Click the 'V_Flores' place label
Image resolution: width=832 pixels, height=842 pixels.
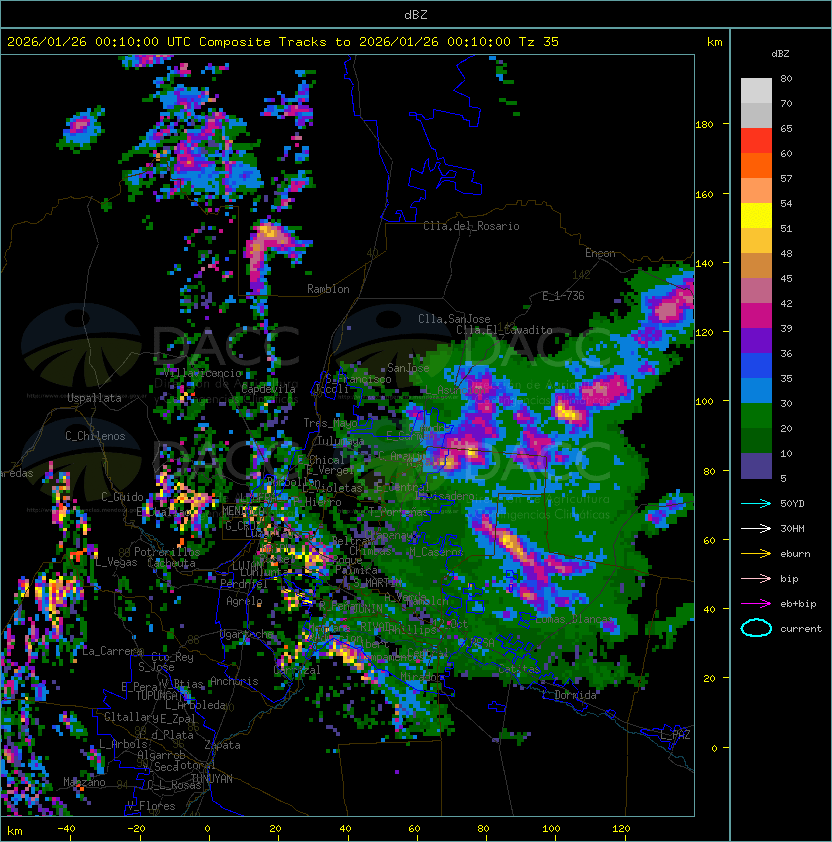(151, 806)
